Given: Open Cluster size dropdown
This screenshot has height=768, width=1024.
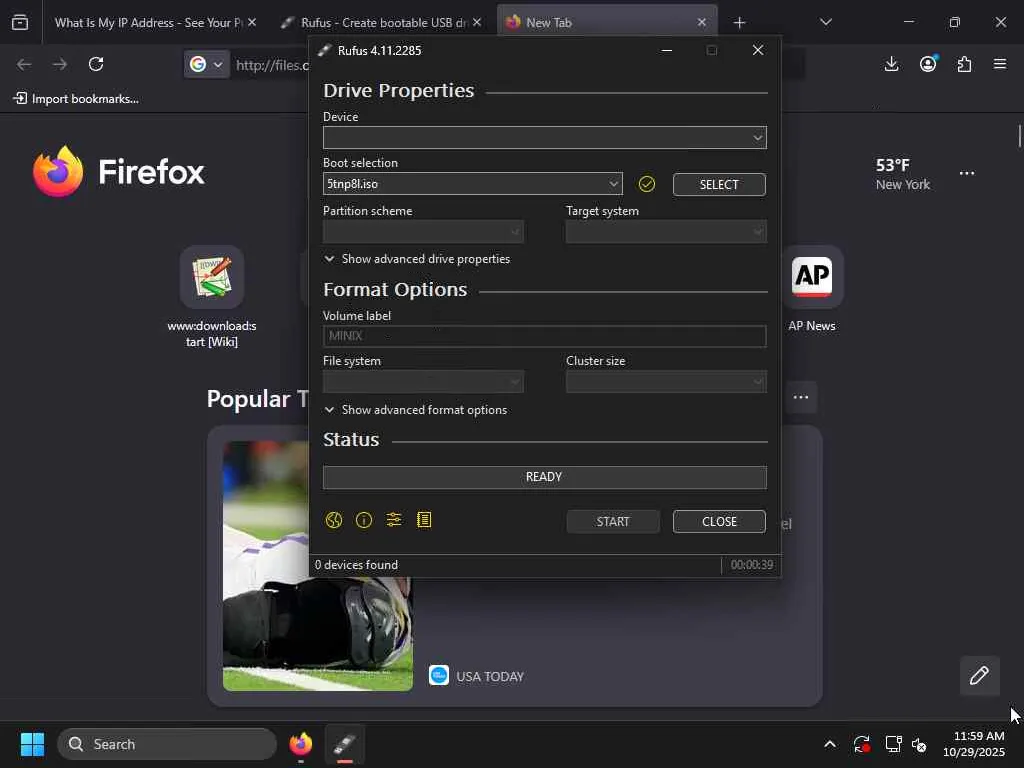Looking at the screenshot, I should (x=666, y=381).
